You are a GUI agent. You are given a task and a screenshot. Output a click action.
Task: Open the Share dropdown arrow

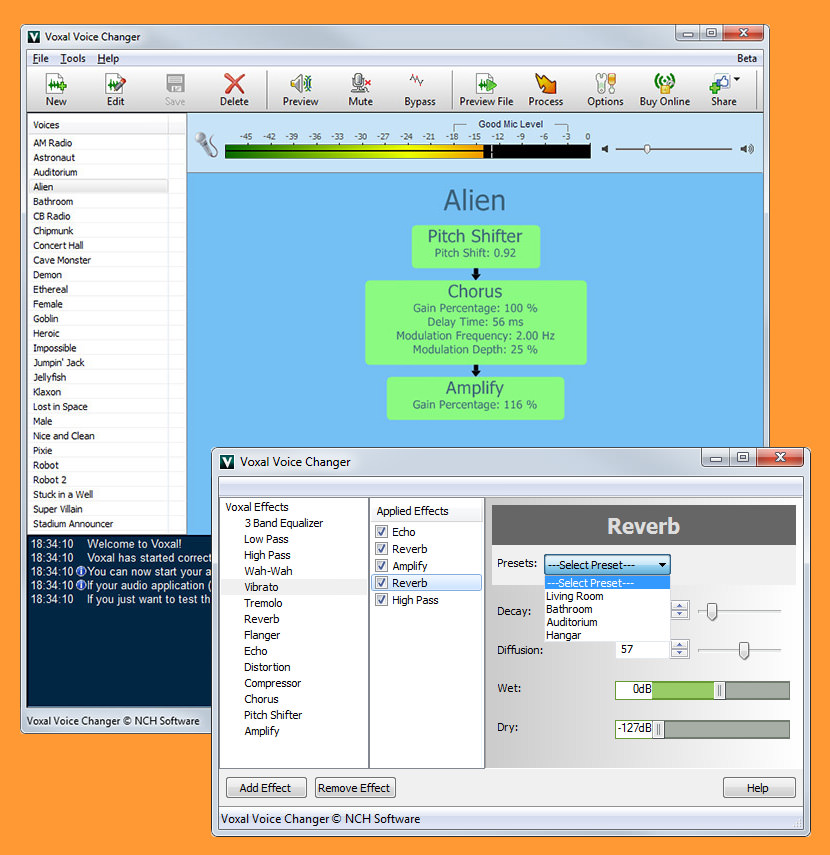737,80
